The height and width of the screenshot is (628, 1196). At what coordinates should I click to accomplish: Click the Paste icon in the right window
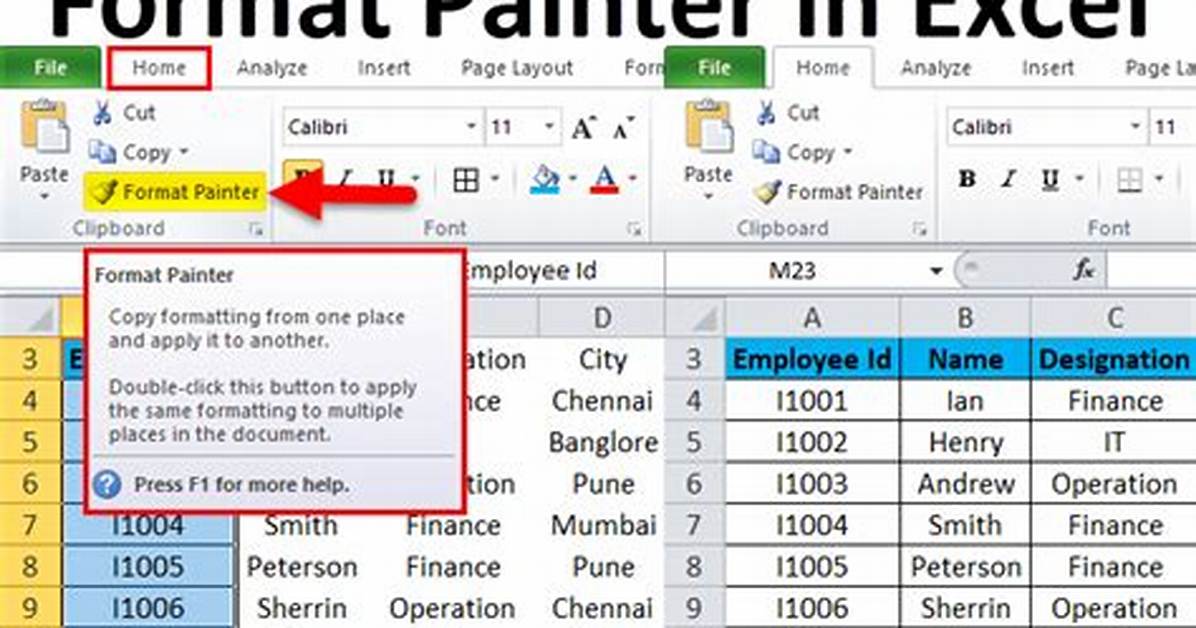click(x=708, y=127)
